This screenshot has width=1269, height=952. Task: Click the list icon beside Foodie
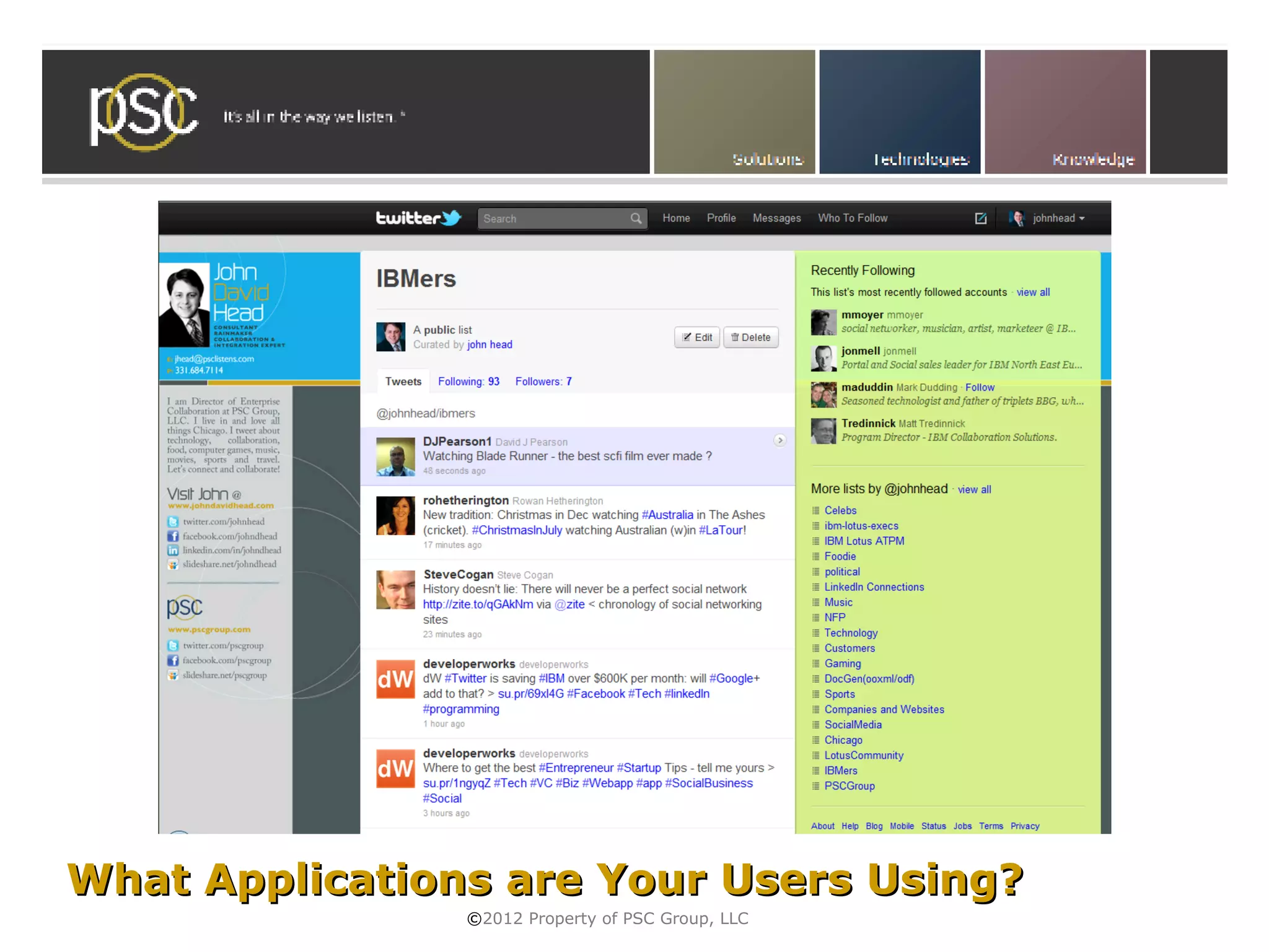tap(815, 556)
